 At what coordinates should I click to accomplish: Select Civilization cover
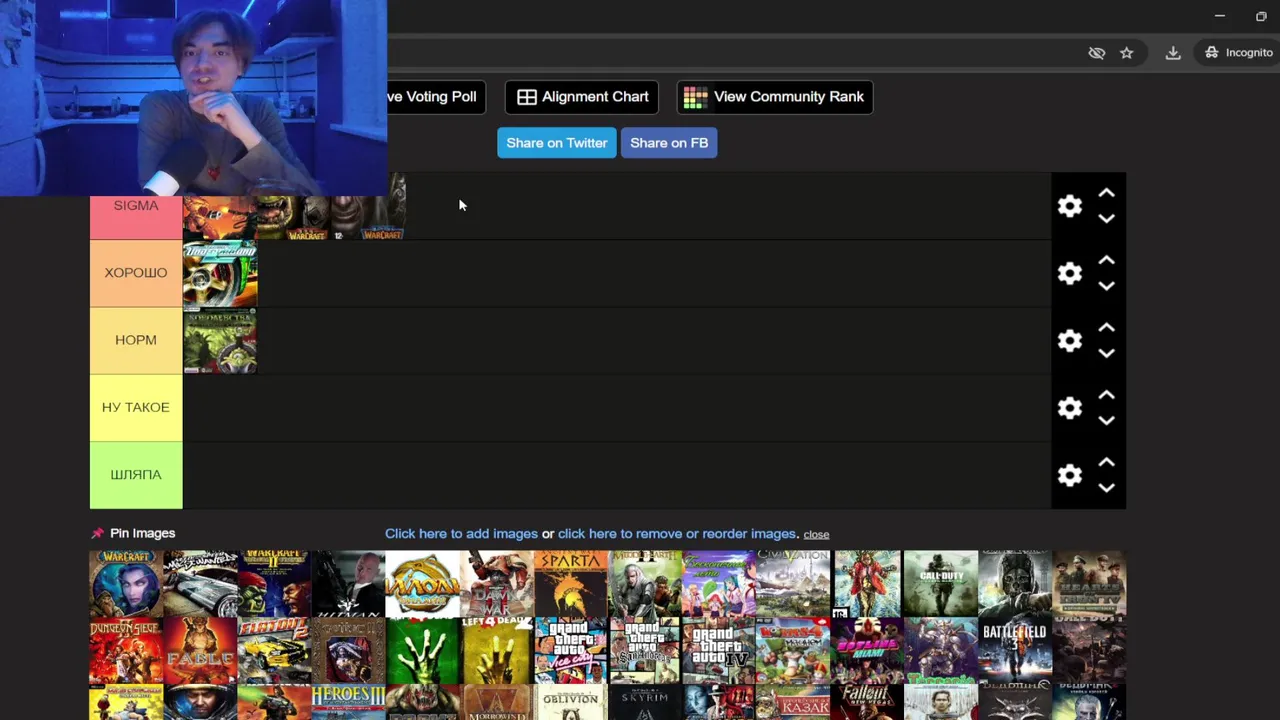coord(792,583)
